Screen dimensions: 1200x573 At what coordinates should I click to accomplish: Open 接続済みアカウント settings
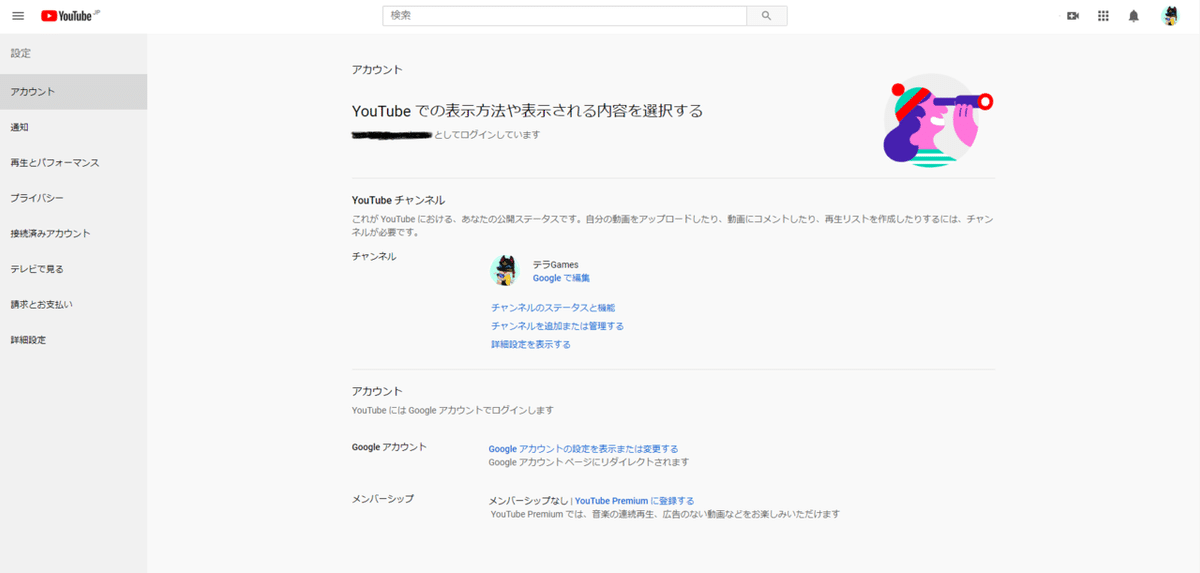pos(73,233)
